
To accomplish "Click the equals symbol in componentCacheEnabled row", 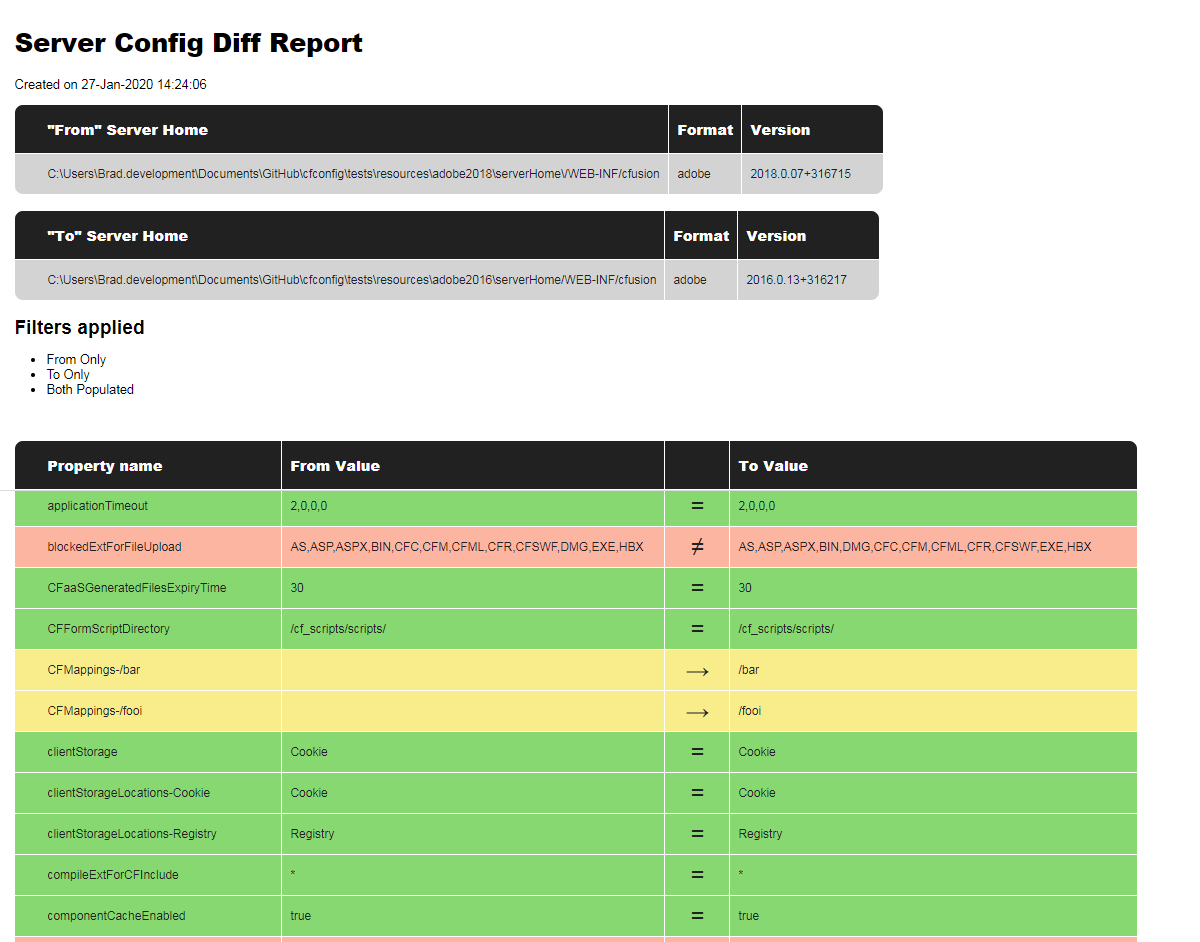I will (x=697, y=916).
